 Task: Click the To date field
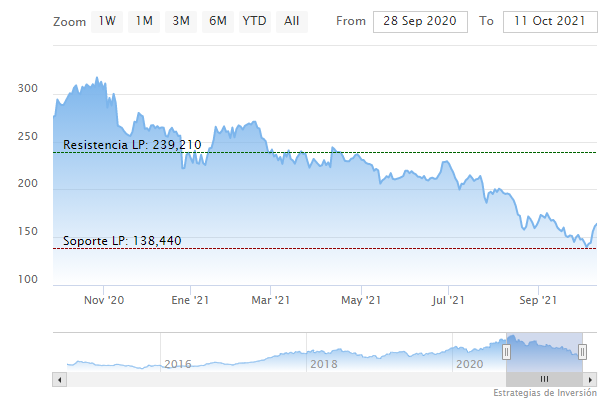click(x=547, y=21)
